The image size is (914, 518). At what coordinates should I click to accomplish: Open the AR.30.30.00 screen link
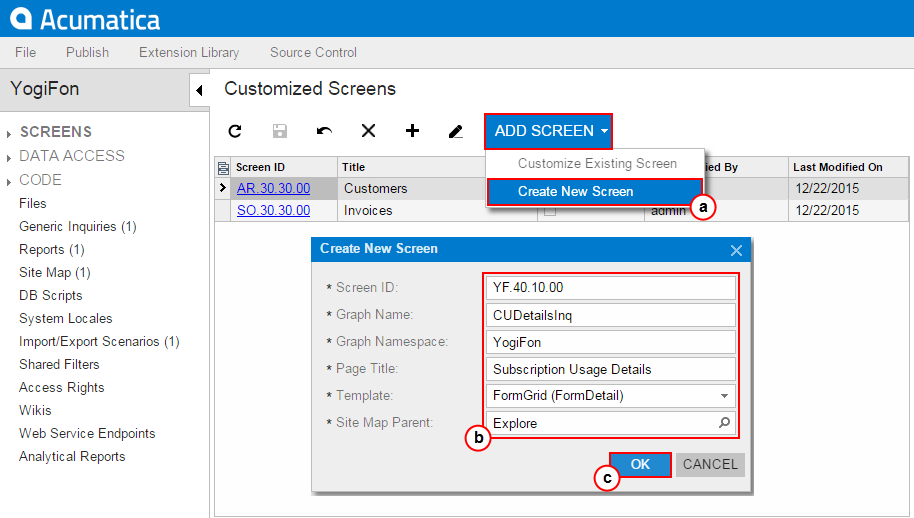(x=273, y=188)
